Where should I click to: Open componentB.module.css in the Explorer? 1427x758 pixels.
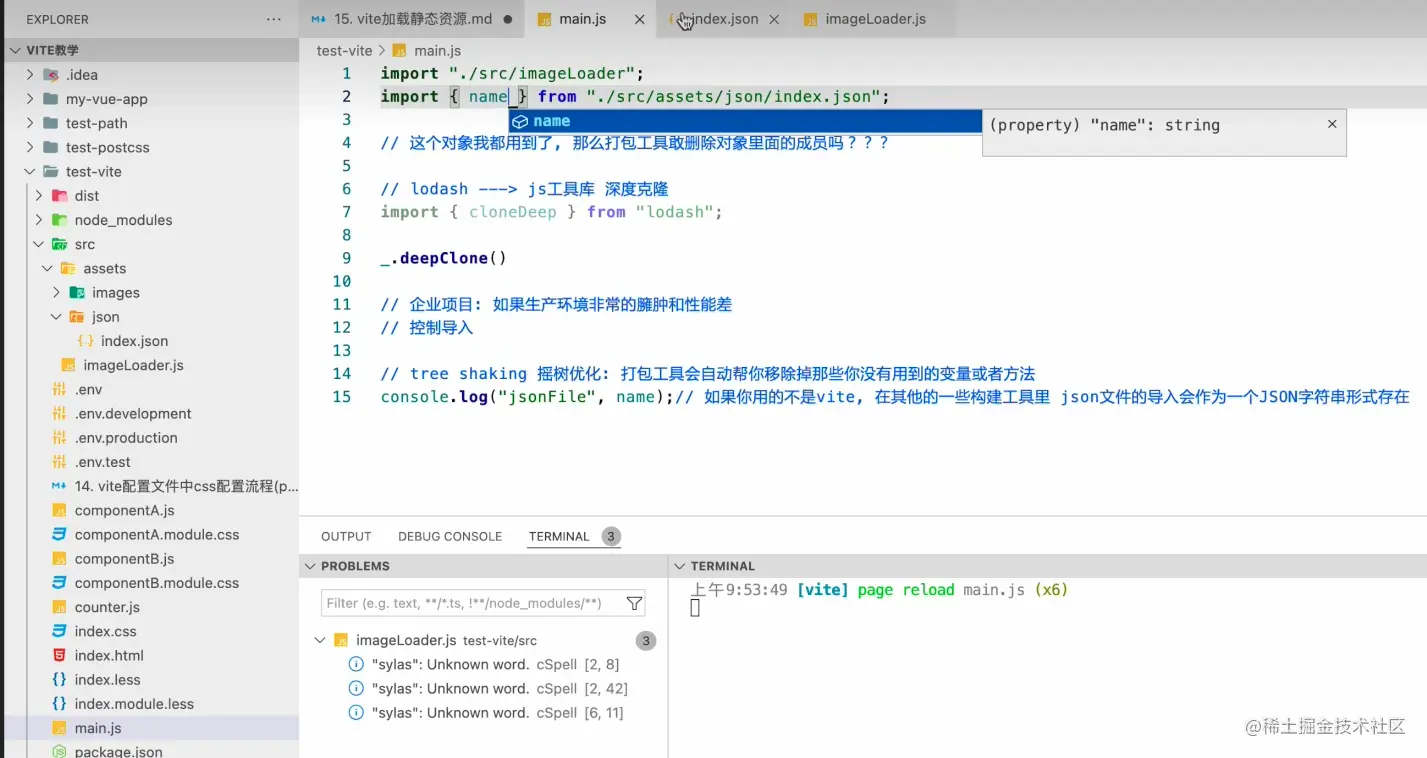[157, 583]
